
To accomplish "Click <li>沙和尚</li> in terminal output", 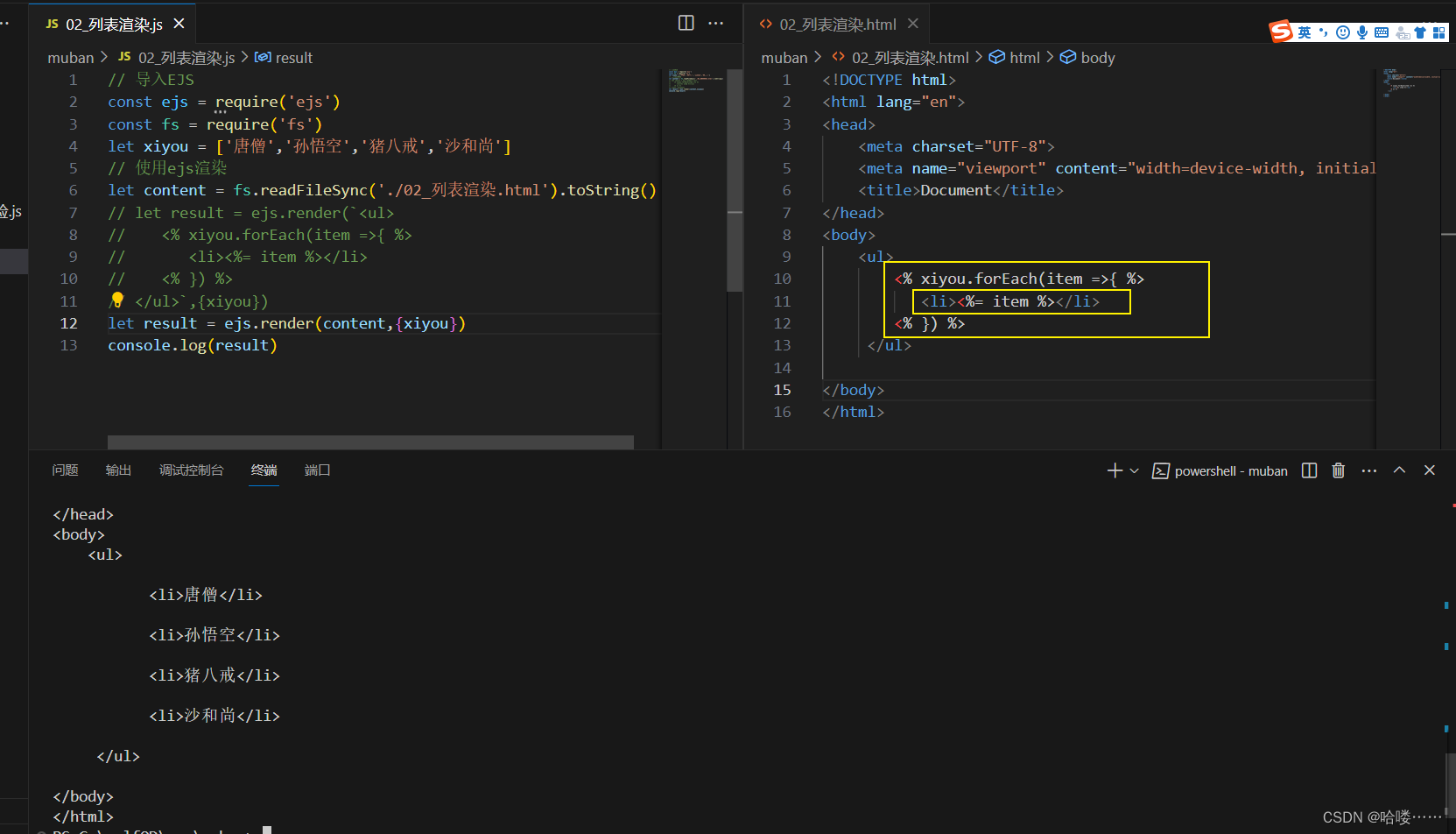I will (x=215, y=716).
